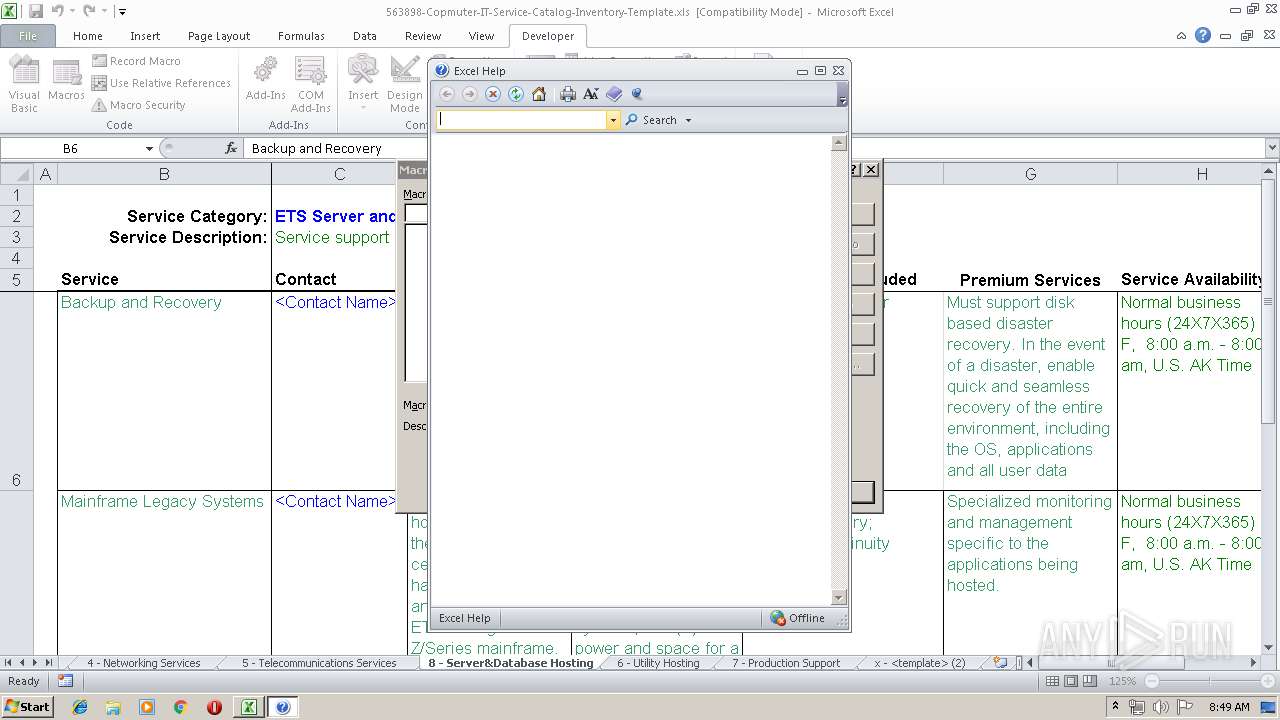The image size is (1280, 720).
Task: Stop loading in Excel Help
Action: (x=492, y=94)
